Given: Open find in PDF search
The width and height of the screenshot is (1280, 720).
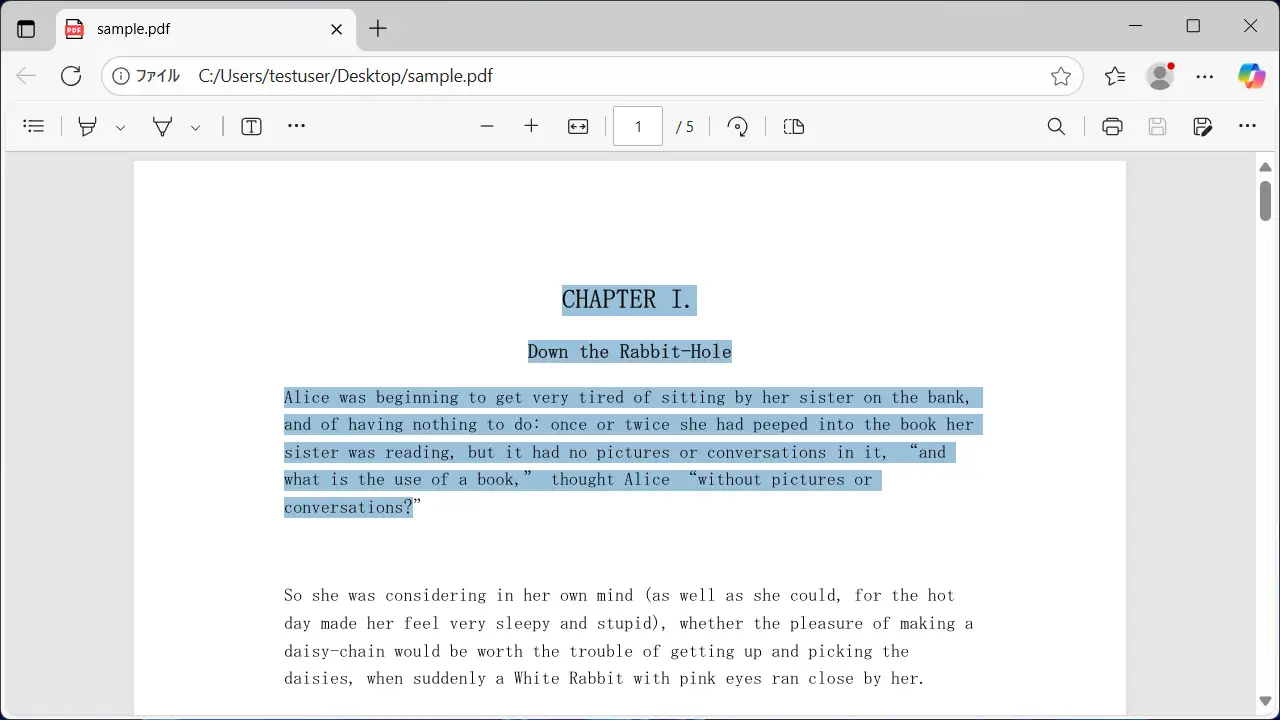Looking at the screenshot, I should pos(1056,126).
